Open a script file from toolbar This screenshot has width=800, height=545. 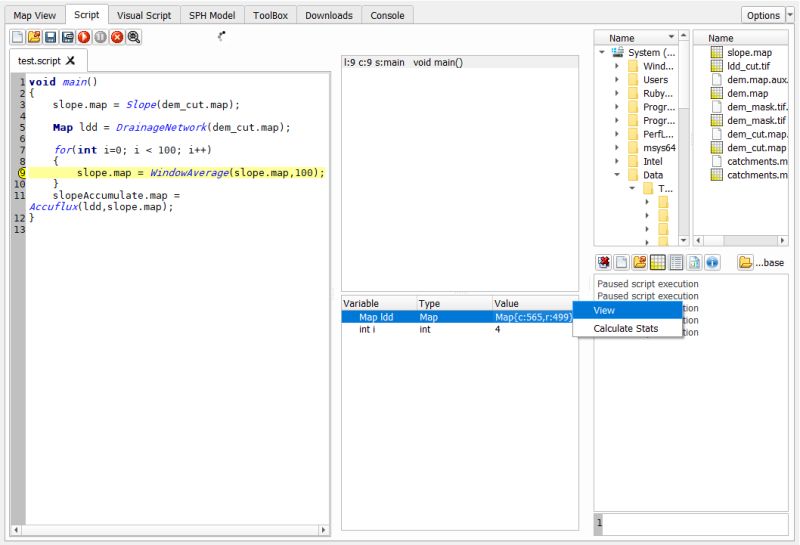point(34,37)
